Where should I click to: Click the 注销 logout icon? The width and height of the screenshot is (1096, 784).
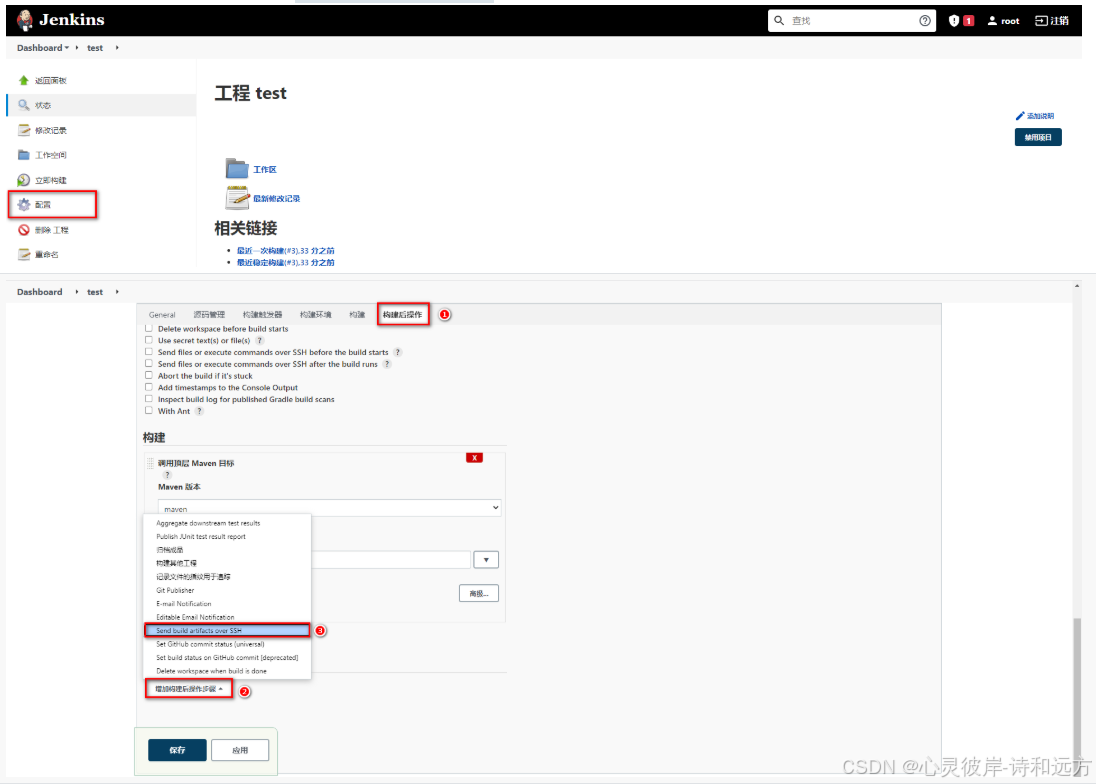click(1041, 21)
